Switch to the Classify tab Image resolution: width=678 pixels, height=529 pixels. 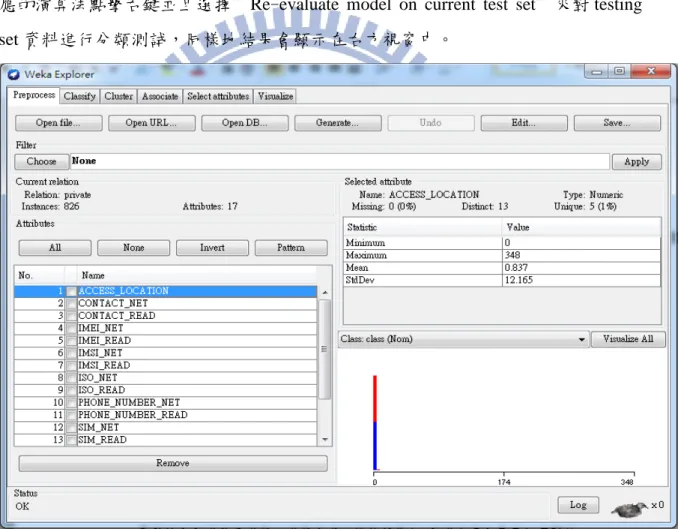coord(80,96)
